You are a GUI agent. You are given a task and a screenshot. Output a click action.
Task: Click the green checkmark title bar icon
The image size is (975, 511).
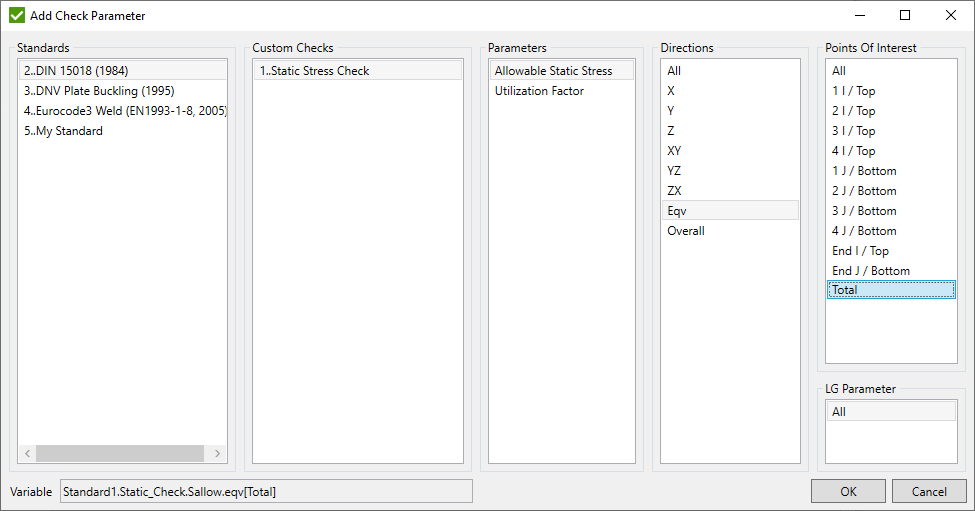pyautogui.click(x=17, y=16)
